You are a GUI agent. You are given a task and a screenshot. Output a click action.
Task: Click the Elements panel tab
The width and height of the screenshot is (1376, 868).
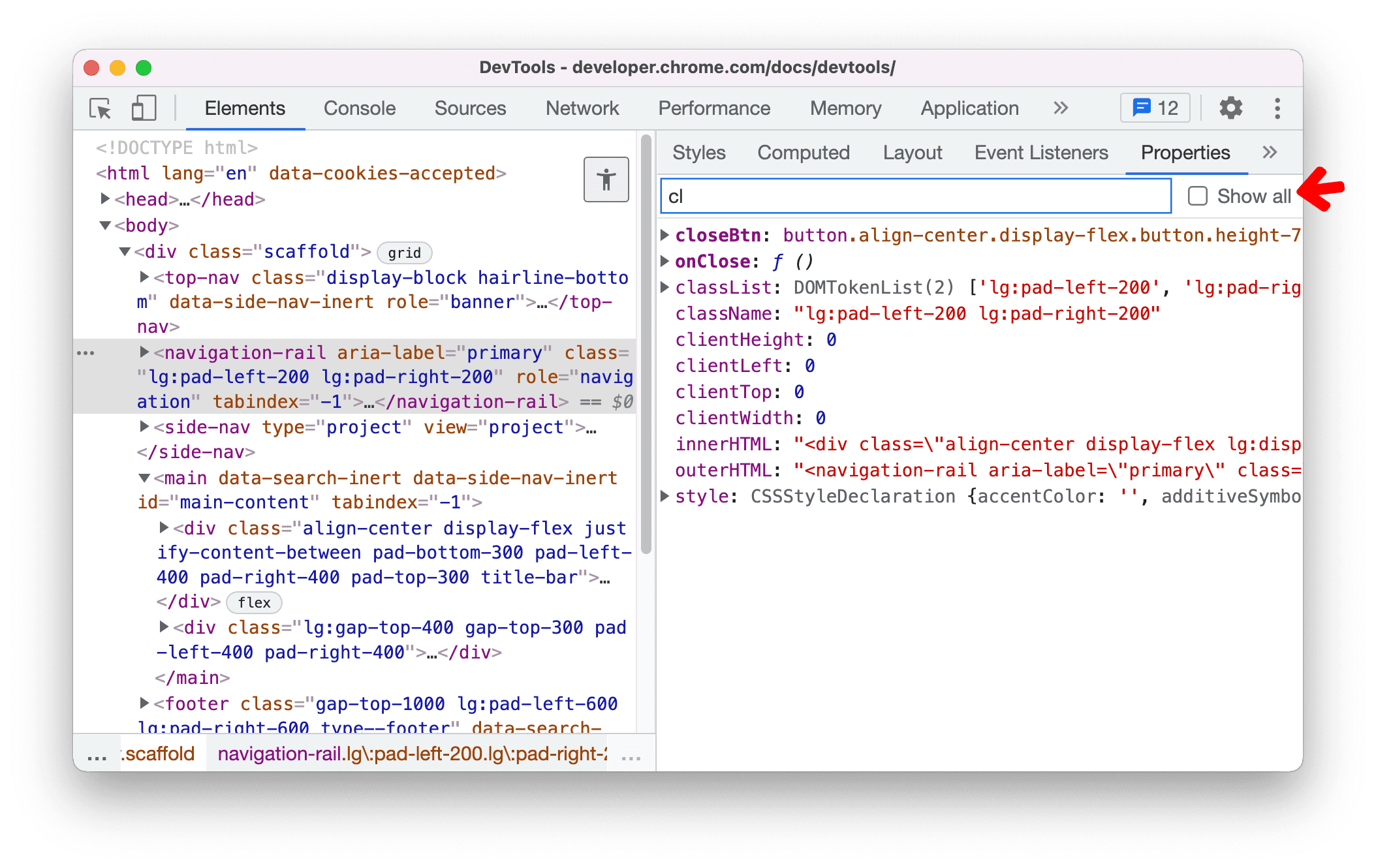tap(243, 109)
